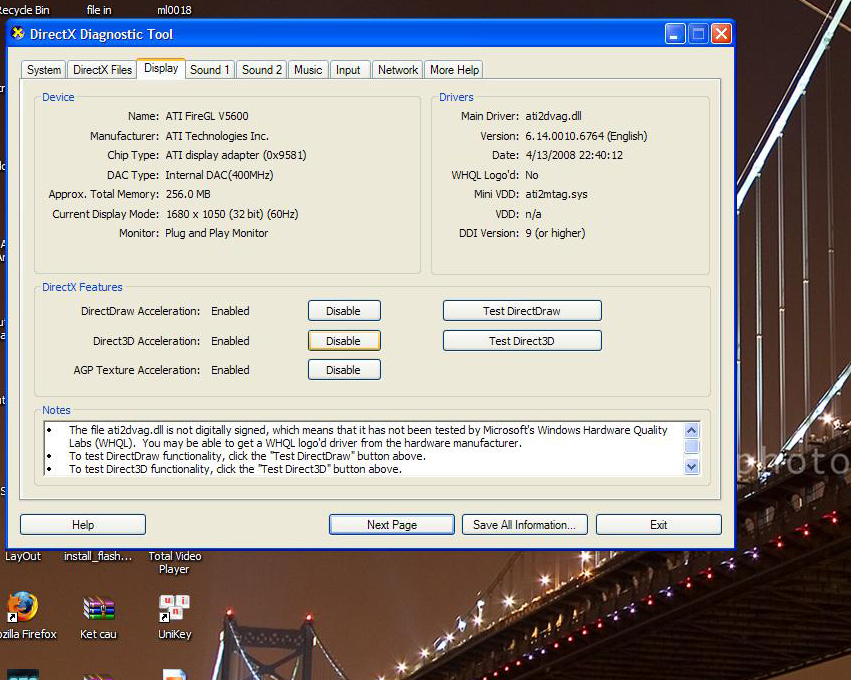Select the Recycle Bin desktop label
The image size is (851, 680).
[x=24, y=10]
